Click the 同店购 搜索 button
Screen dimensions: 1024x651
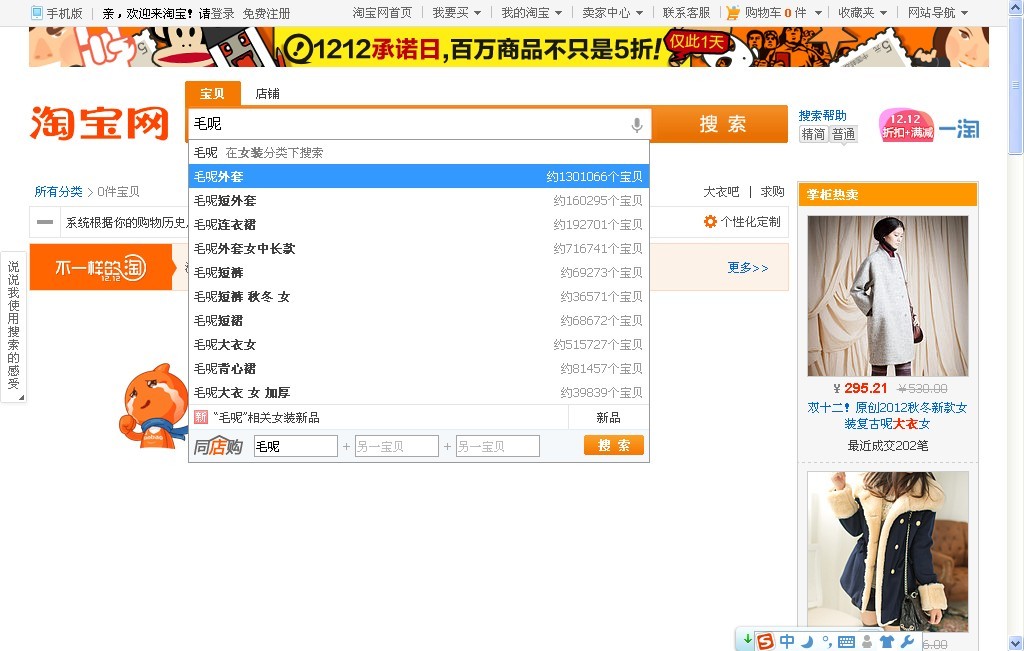tap(614, 445)
